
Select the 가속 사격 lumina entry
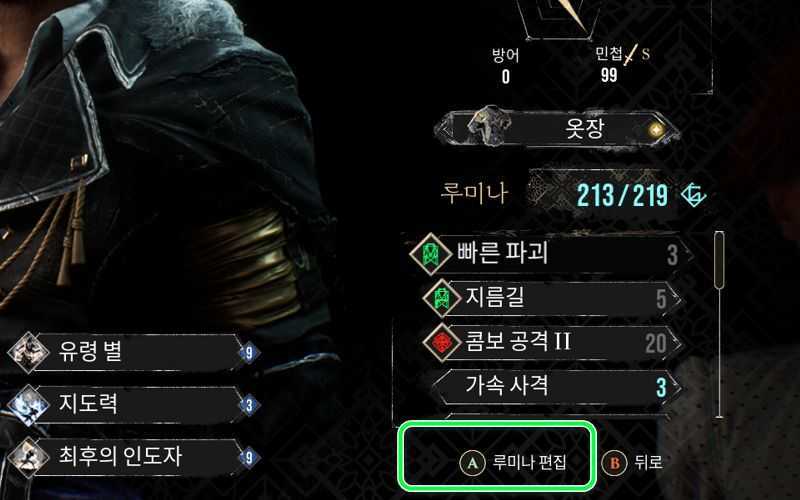pyautogui.click(x=557, y=386)
